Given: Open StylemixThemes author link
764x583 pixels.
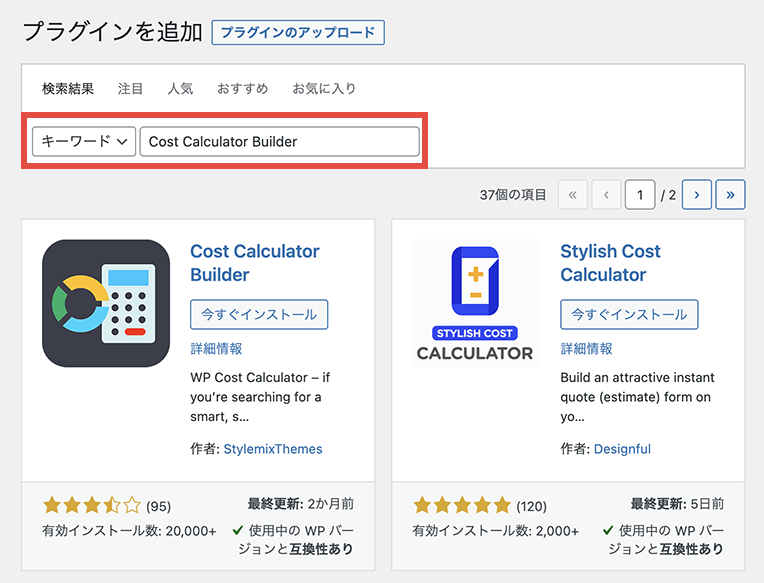Looking at the screenshot, I should [x=273, y=449].
